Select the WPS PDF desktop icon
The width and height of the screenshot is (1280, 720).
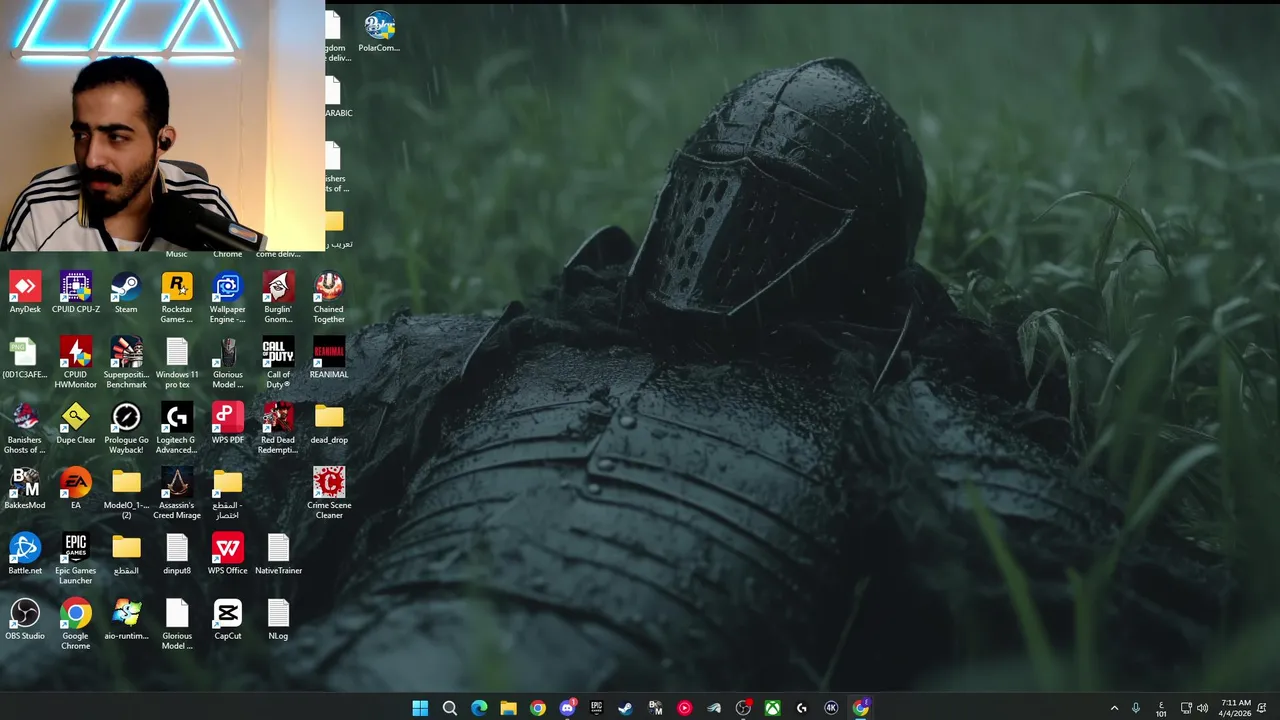[227, 423]
